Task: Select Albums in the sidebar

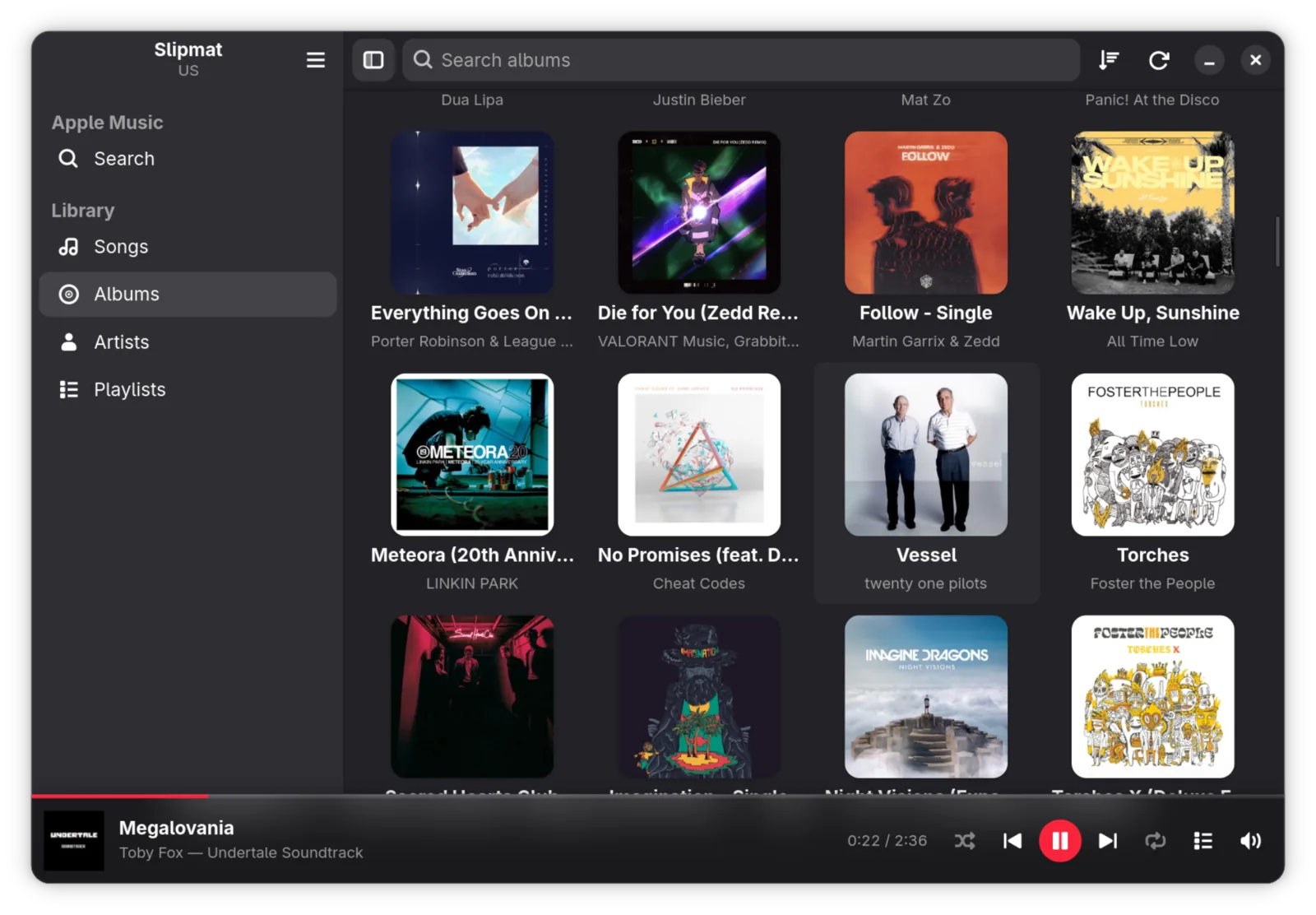Action: pyautogui.click(x=188, y=295)
